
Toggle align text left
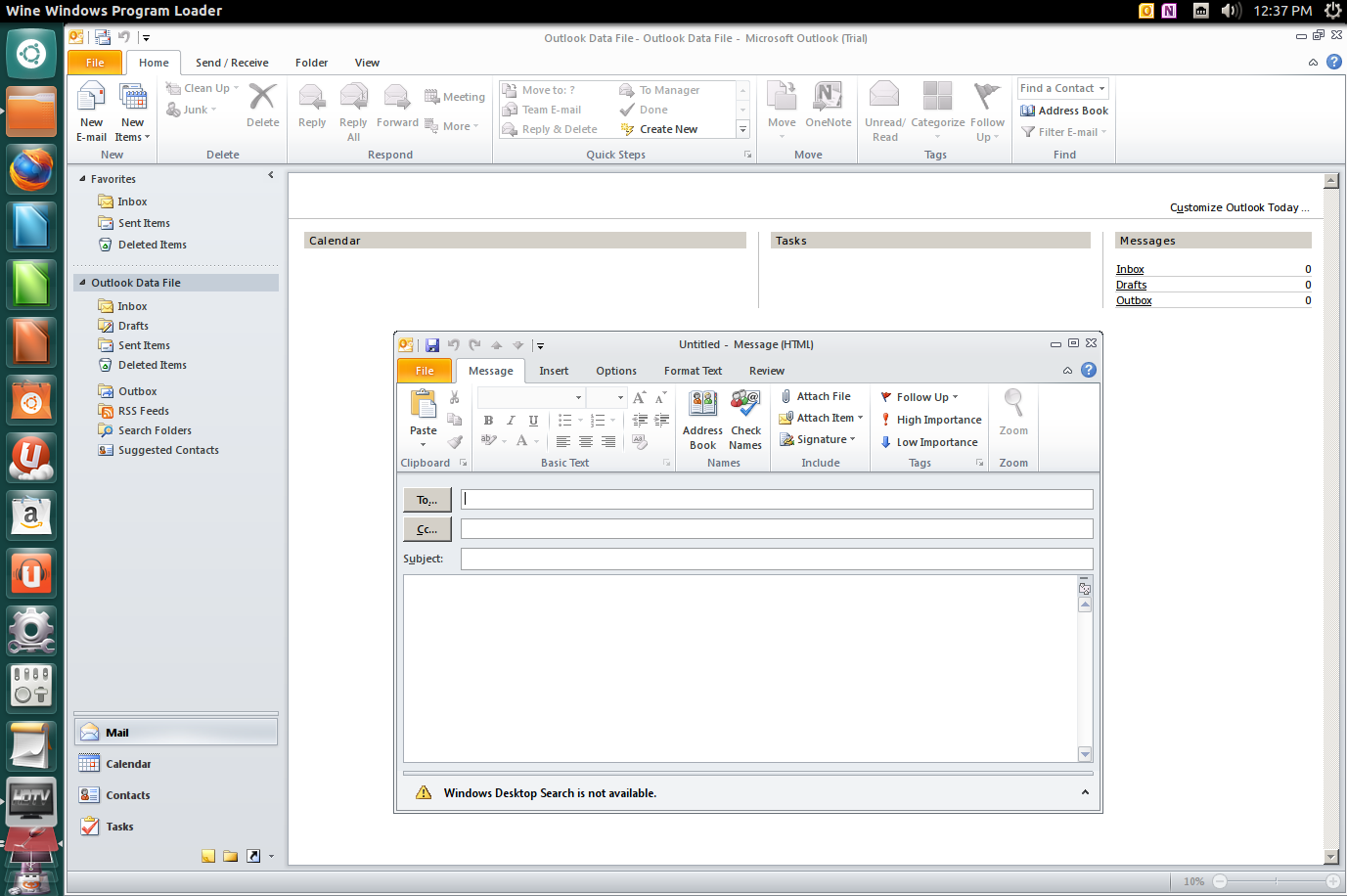(x=563, y=442)
